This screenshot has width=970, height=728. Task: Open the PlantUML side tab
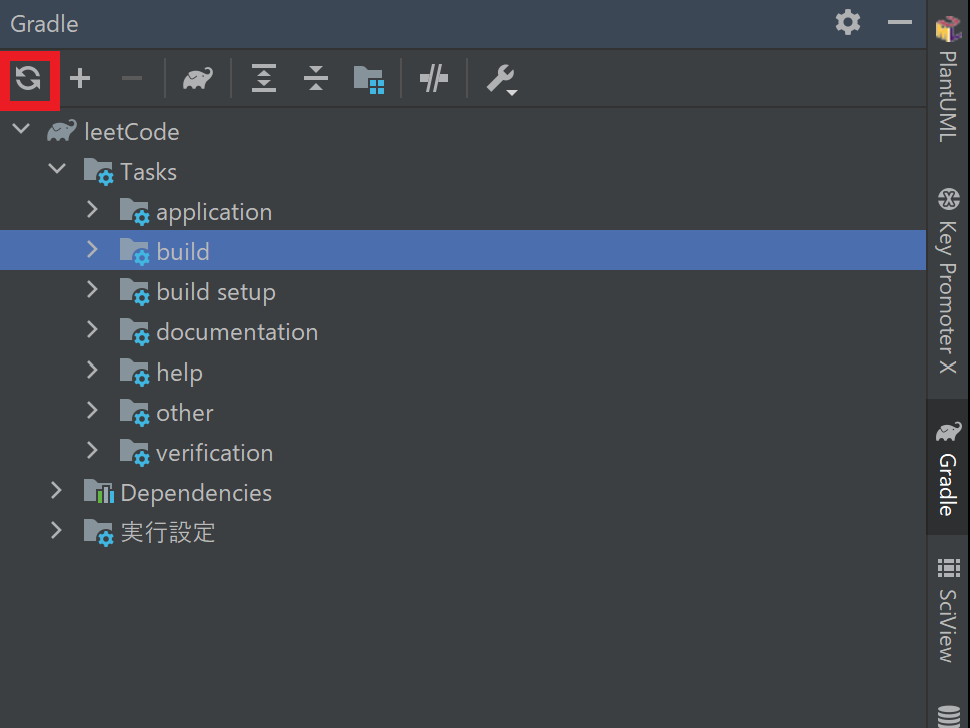(x=948, y=80)
